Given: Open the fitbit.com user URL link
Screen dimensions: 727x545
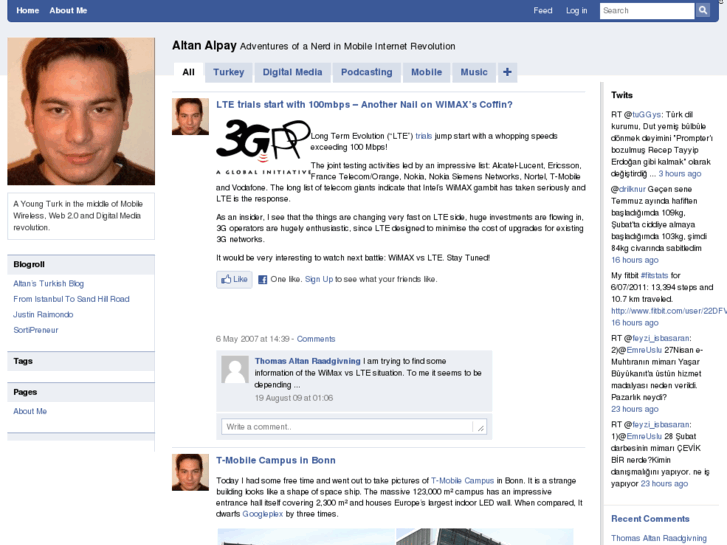Looking at the screenshot, I should (x=669, y=311).
